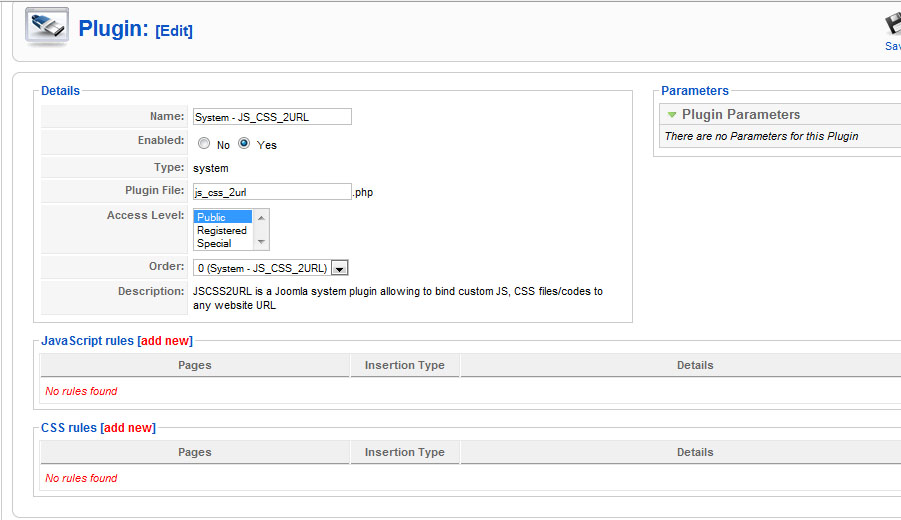Viewport: 901px width, 520px height.
Task: Click the Details section heading
Action: pyautogui.click(x=60, y=91)
